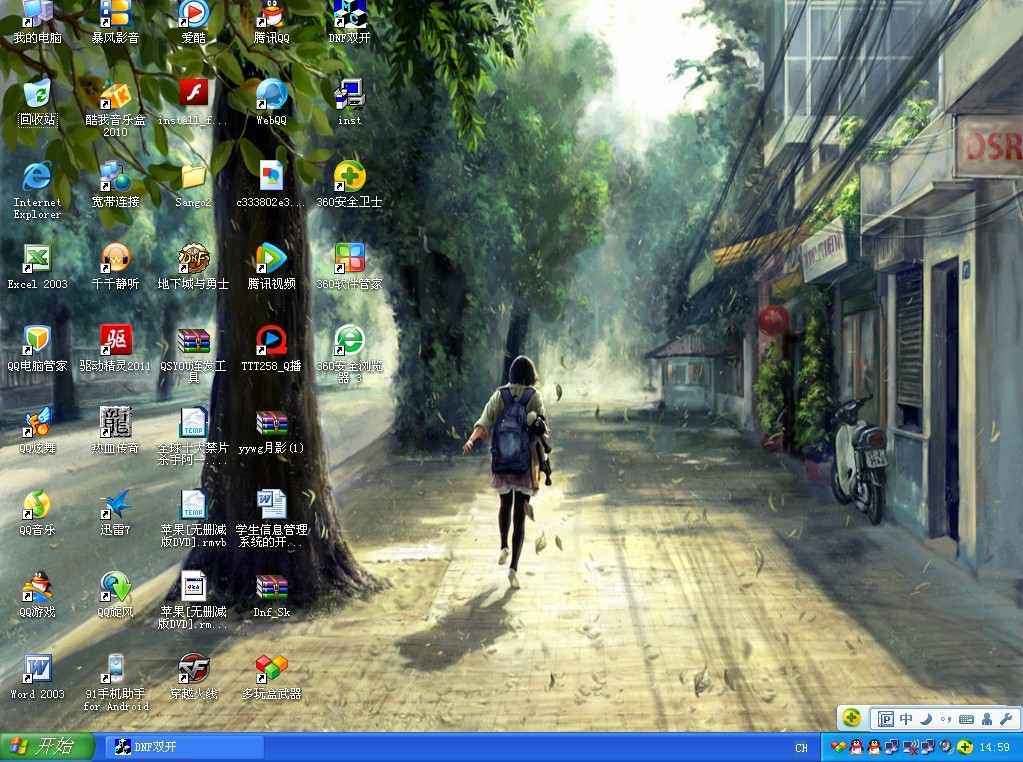This screenshot has width=1023, height=762.
Task: Click the P input method logo
Action: point(885,719)
